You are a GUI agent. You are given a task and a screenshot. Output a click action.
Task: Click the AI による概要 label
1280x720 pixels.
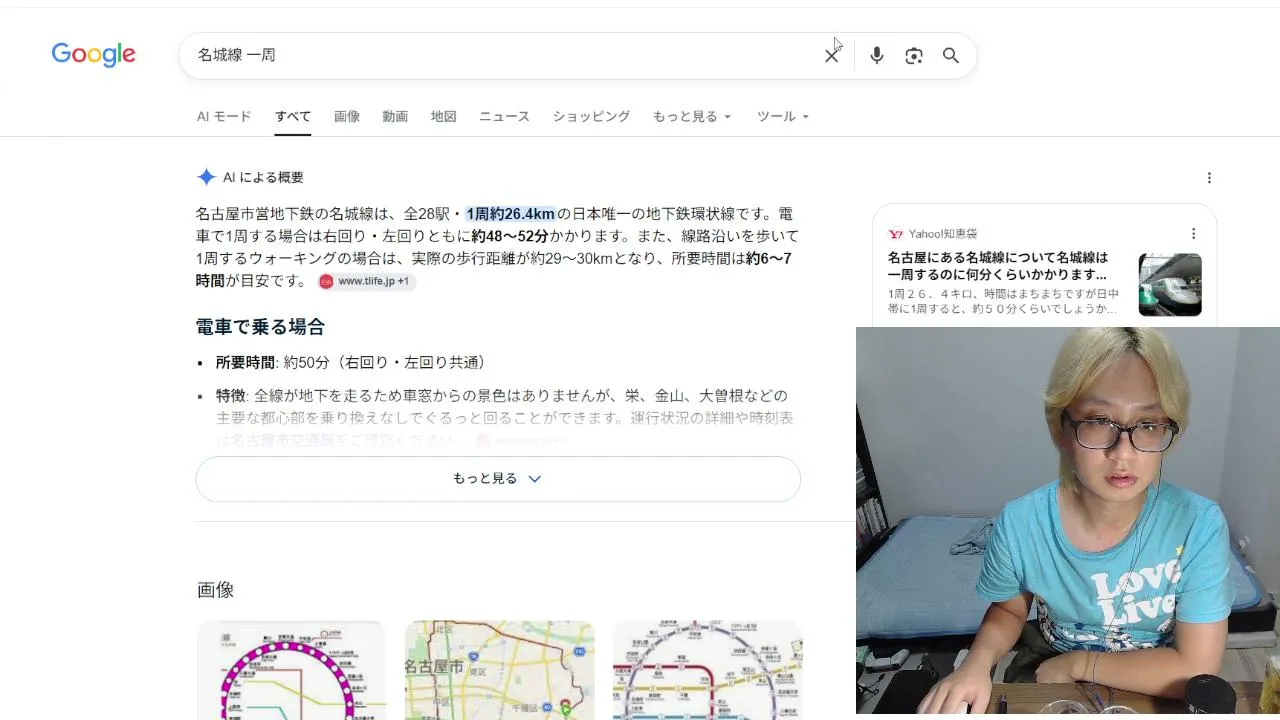click(263, 177)
